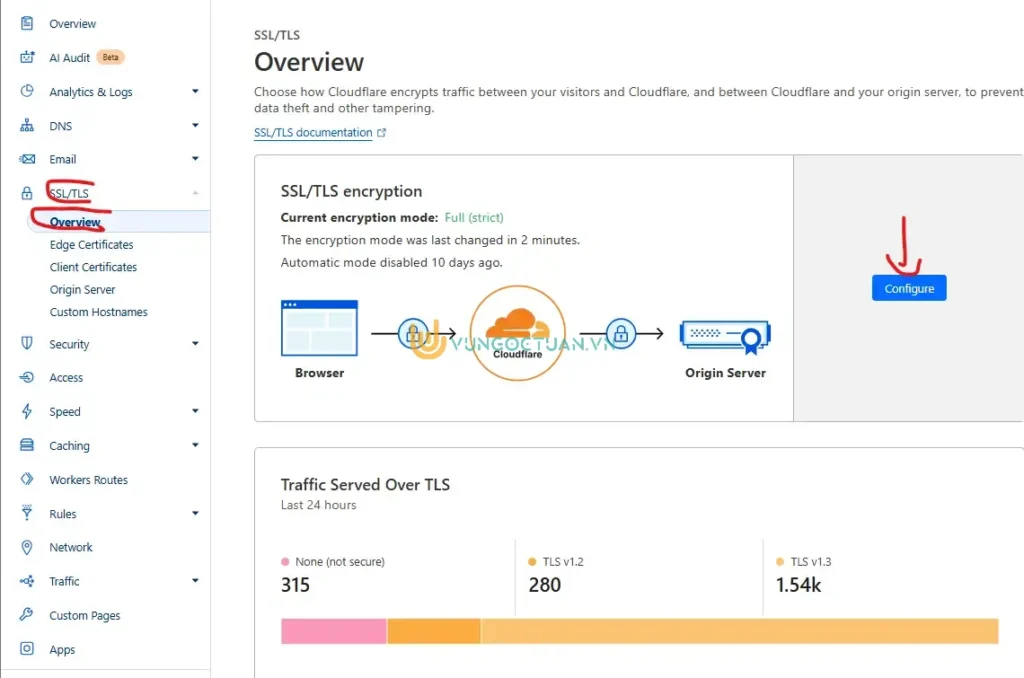Click the 'Last 24 hours' subtitle
This screenshot has height=678, width=1024.
coord(319,505)
